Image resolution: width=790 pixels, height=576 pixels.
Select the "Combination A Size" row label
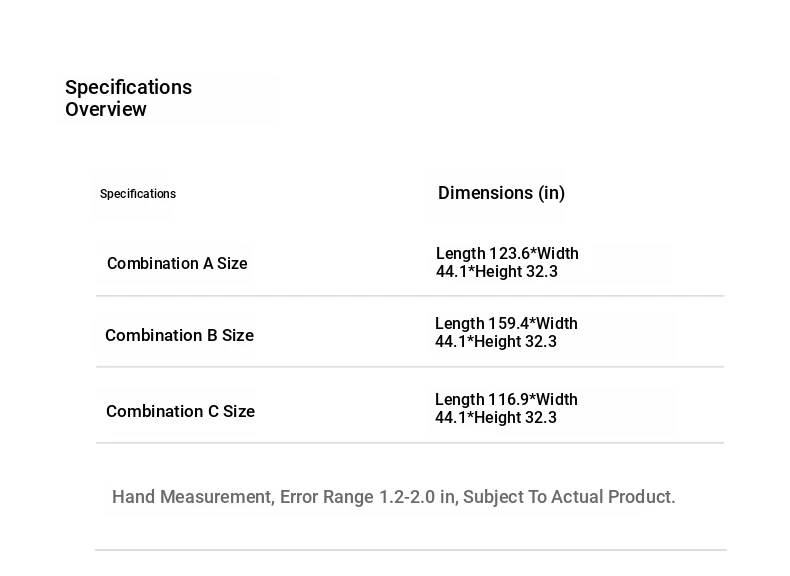click(x=177, y=264)
